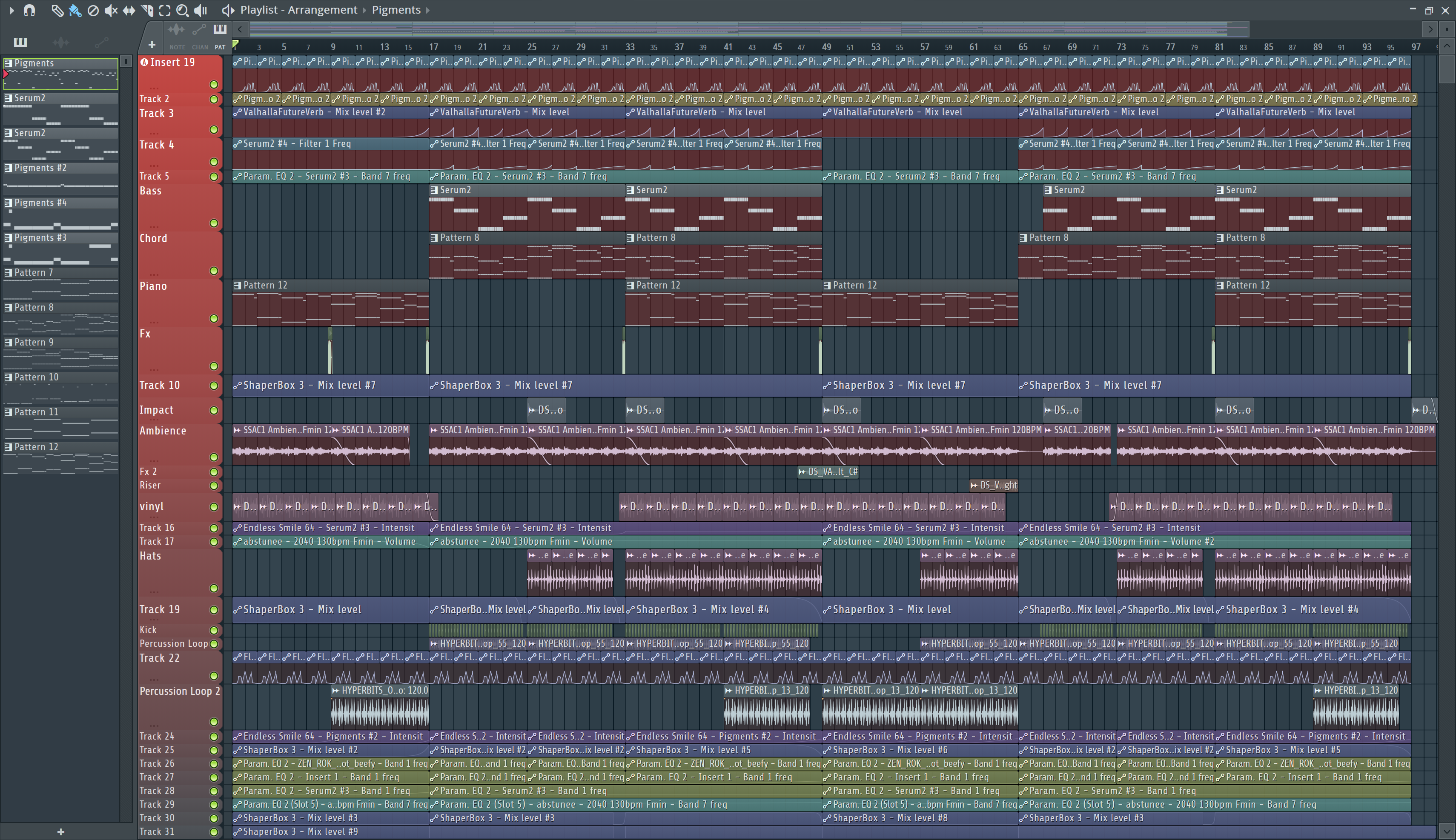Show audio clips in the picker panel

[x=60, y=42]
